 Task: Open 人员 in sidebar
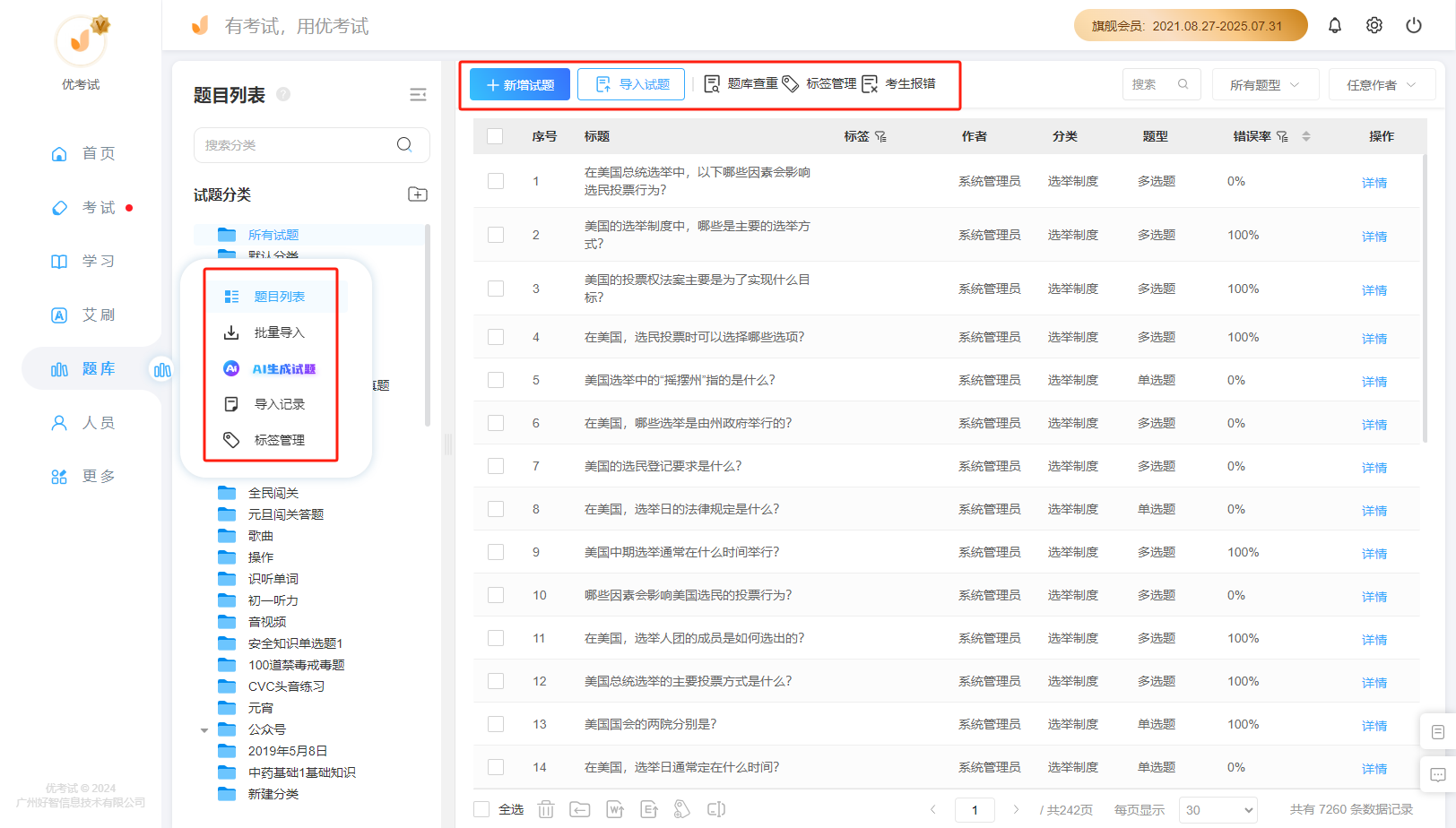click(83, 422)
